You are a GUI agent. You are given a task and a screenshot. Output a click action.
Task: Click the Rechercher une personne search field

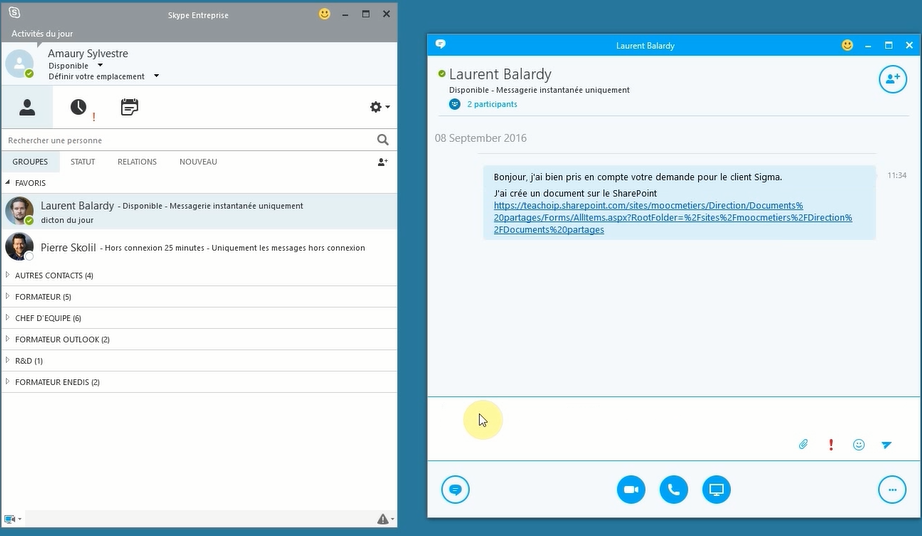tap(190, 140)
